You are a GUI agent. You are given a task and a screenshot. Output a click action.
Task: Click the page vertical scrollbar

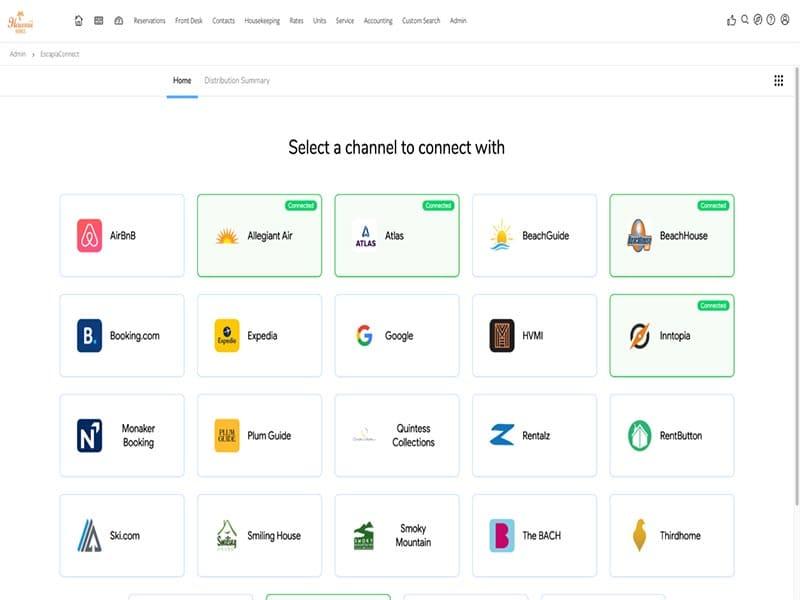(x=796, y=286)
